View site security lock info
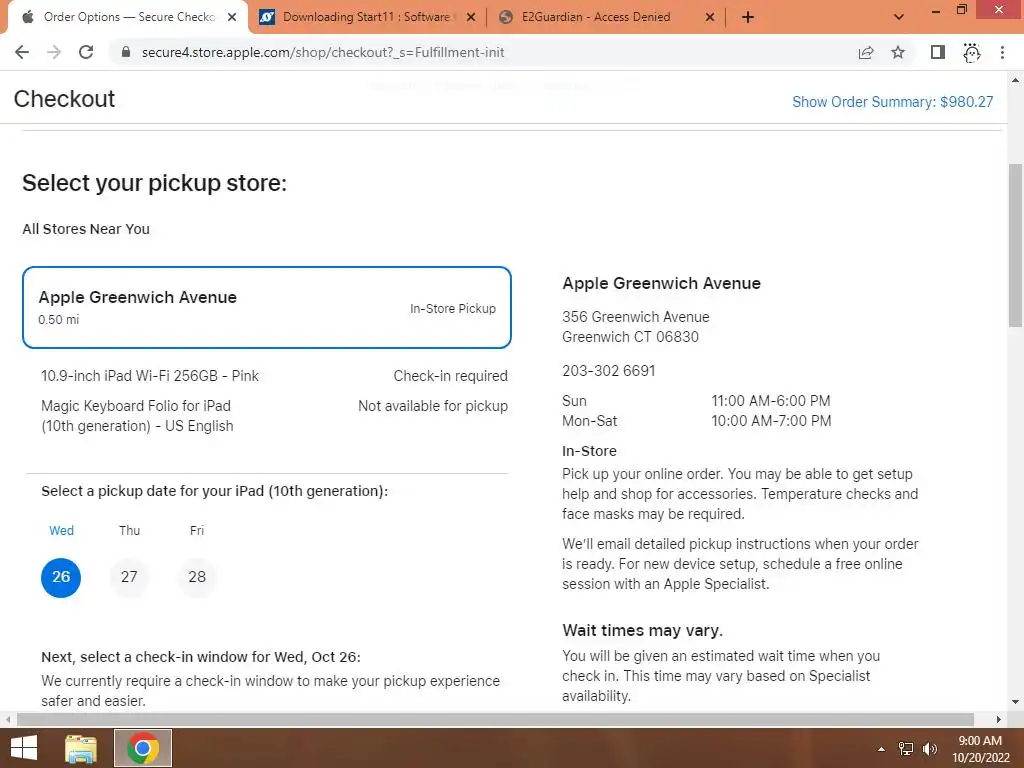The image size is (1024, 768). (x=126, y=52)
